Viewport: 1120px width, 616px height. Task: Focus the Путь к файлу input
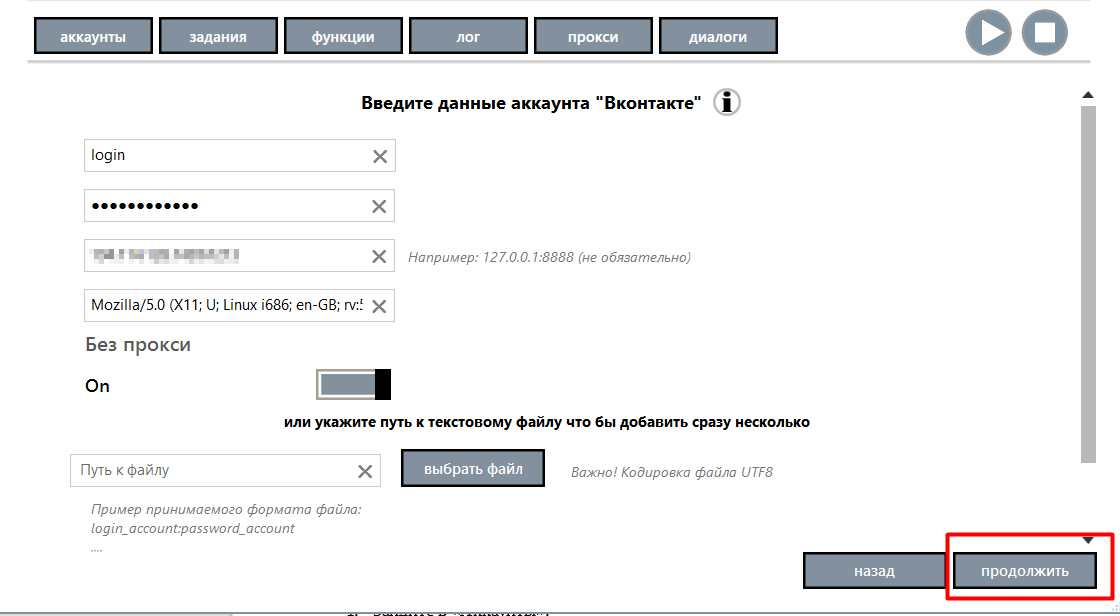point(225,471)
